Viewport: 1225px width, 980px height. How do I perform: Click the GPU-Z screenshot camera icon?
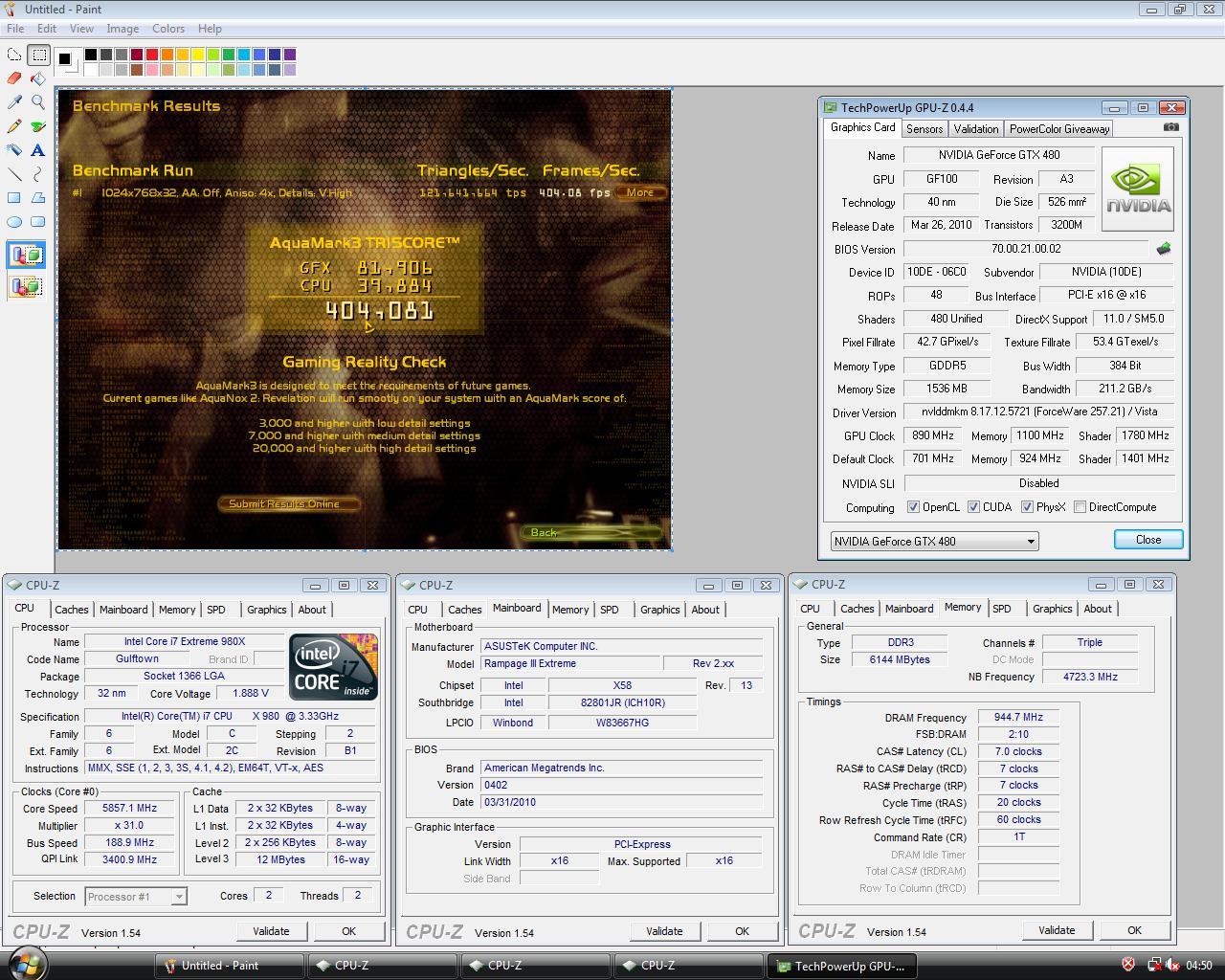pos(1171,126)
